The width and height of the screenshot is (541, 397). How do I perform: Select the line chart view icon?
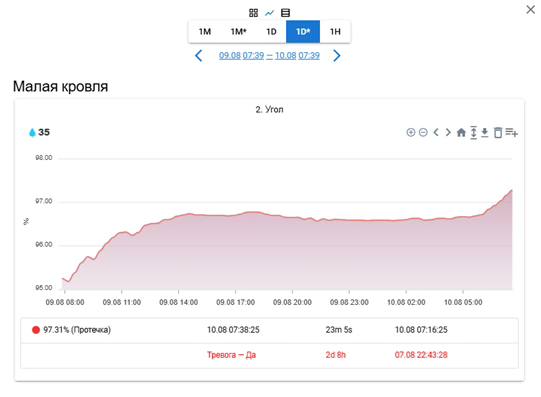coord(269,13)
